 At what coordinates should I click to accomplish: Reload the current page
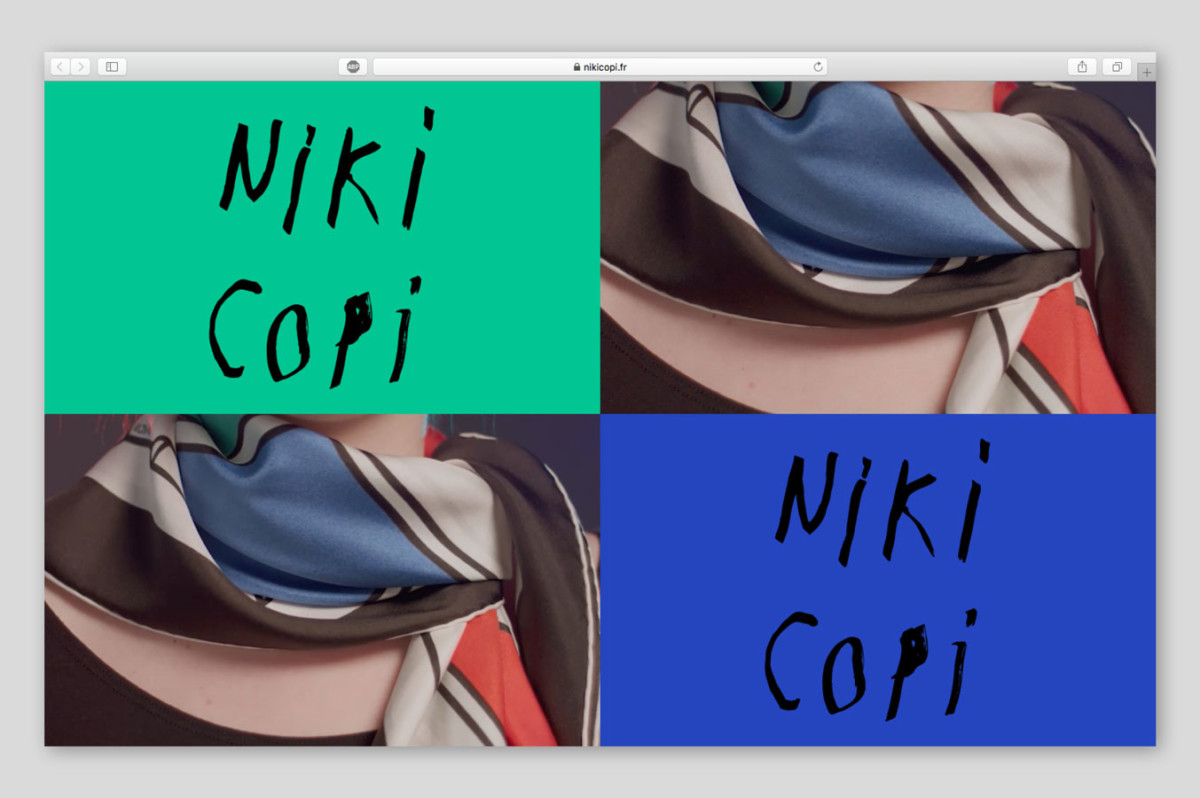click(818, 67)
